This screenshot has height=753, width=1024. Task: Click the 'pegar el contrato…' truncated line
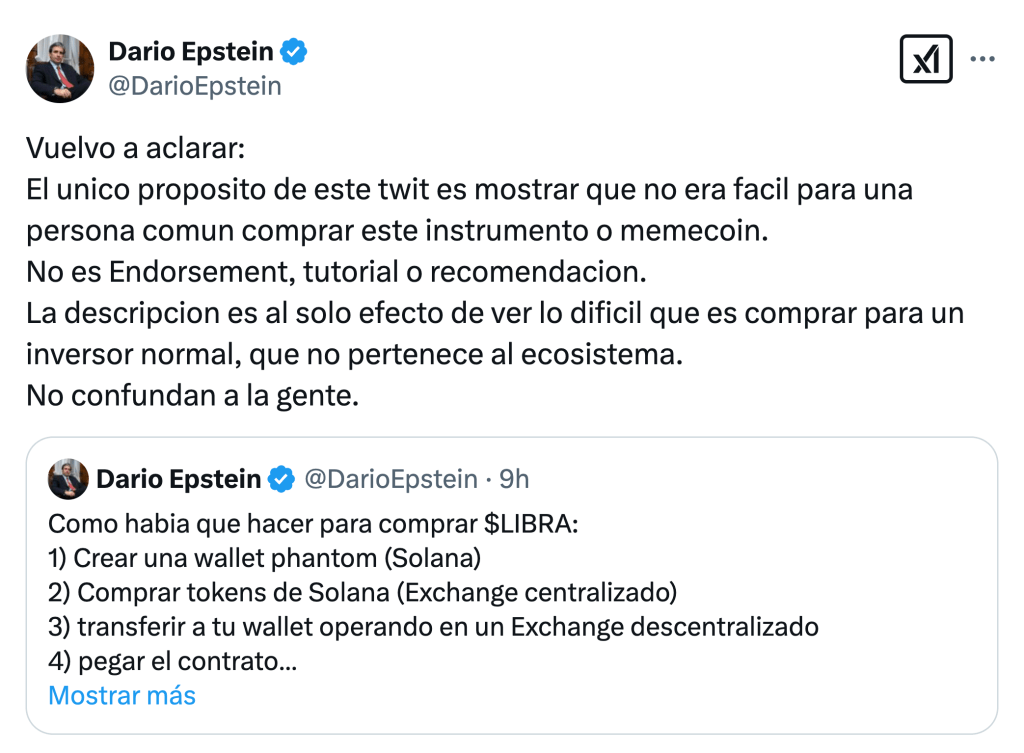coord(172,661)
